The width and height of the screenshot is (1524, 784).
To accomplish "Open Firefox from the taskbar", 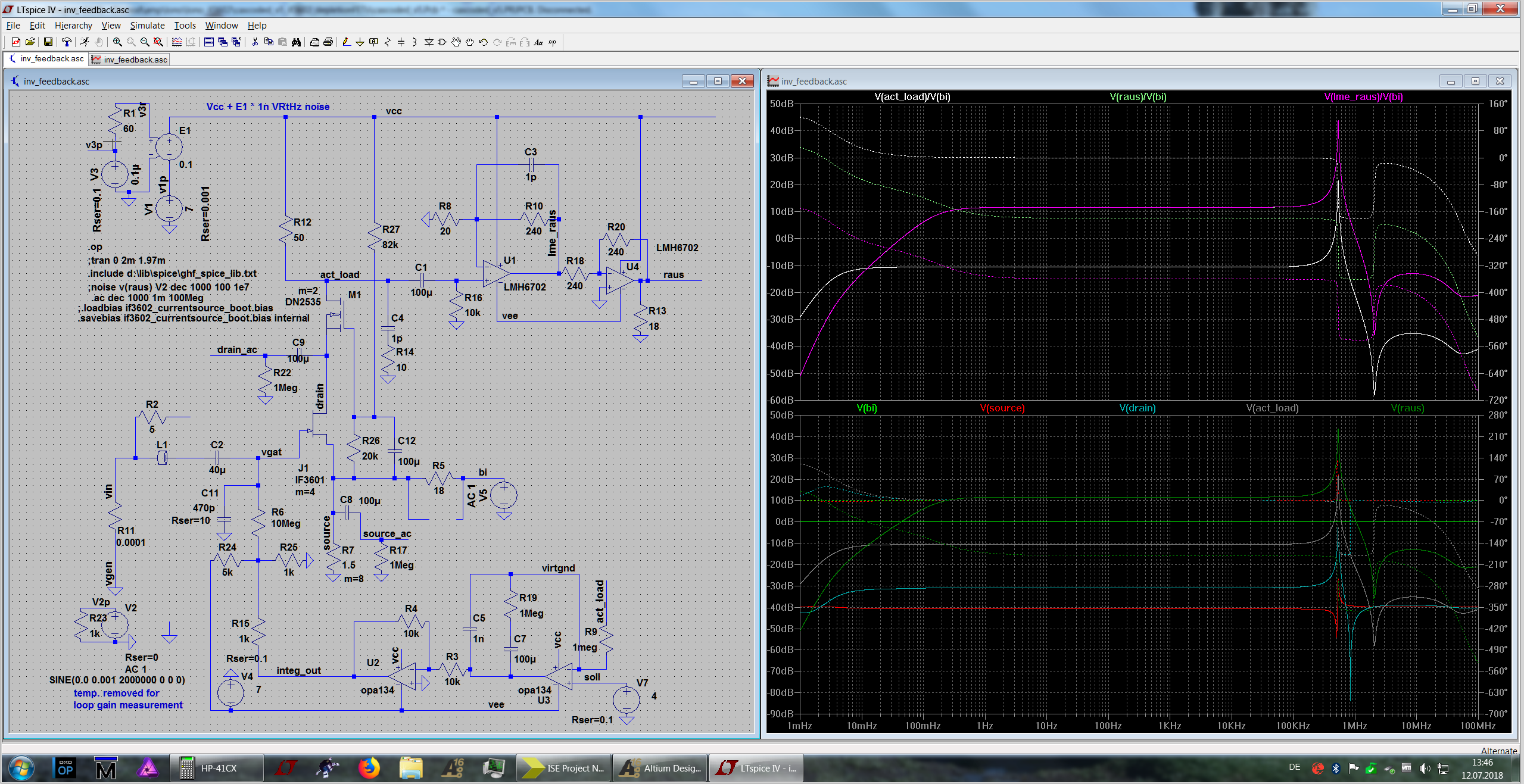I will (369, 769).
